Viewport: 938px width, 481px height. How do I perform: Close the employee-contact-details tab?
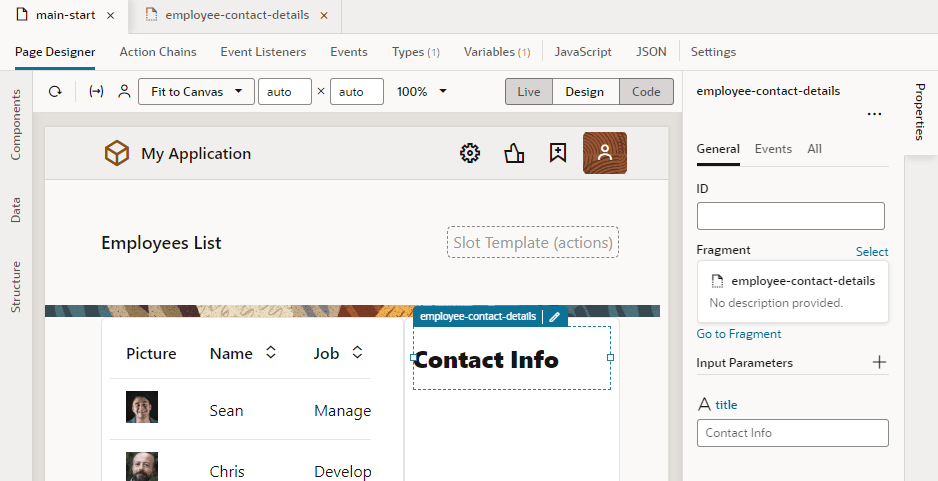324,16
